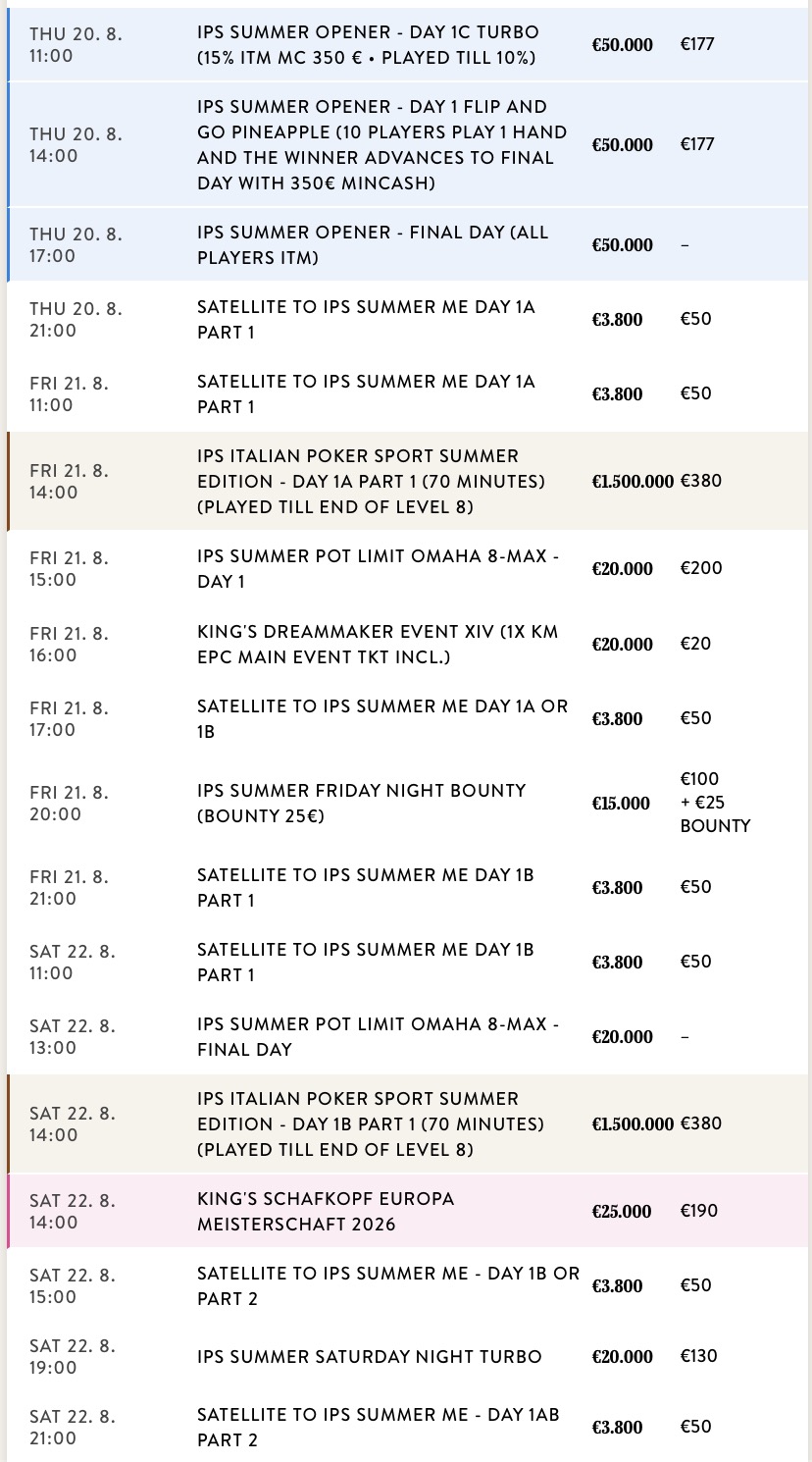
Task: Open Italian Poker Sport Day 1B Part 1
Action: [407, 1123]
